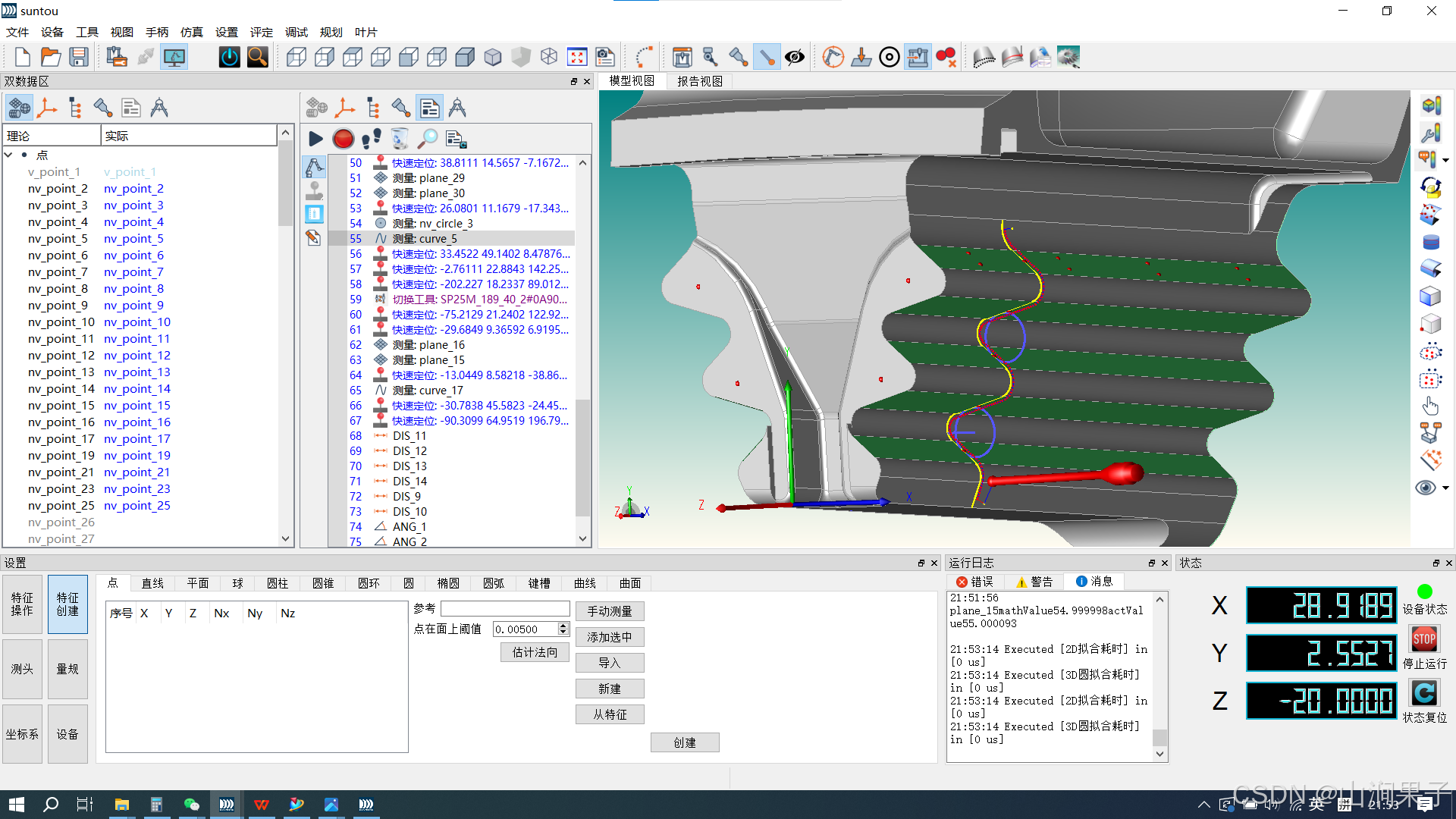This screenshot has width=1456, height=819.
Task: Select curve tab in bottom feature panel
Action: [585, 583]
